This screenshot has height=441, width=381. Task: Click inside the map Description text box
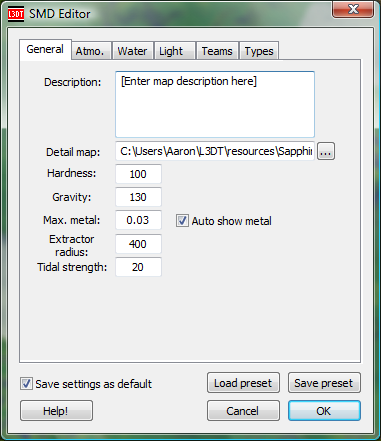215,104
